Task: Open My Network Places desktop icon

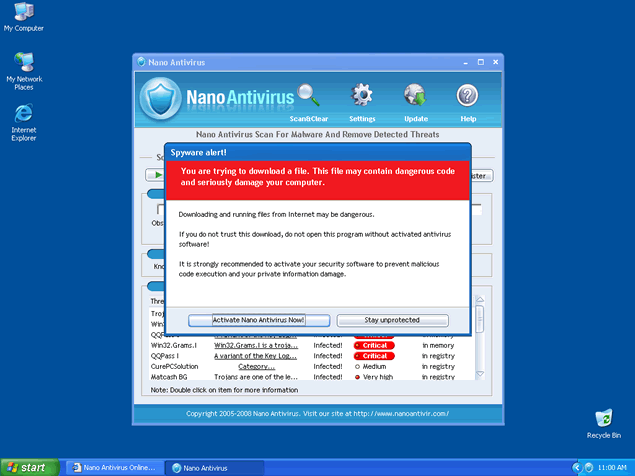Action: pos(23,65)
